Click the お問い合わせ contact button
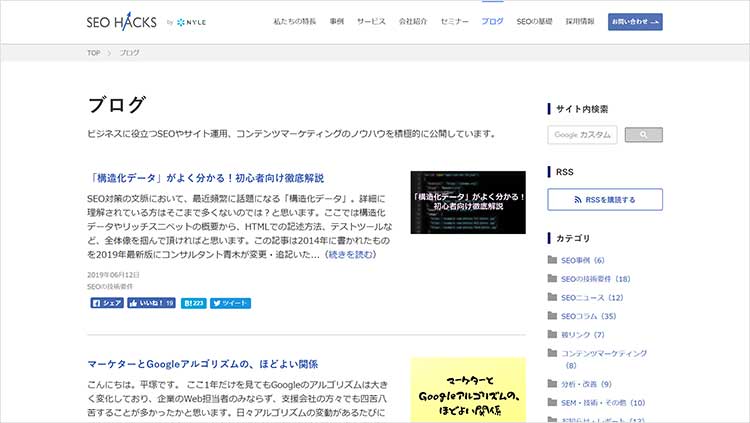Viewport: 750px width, 423px height. click(635, 22)
